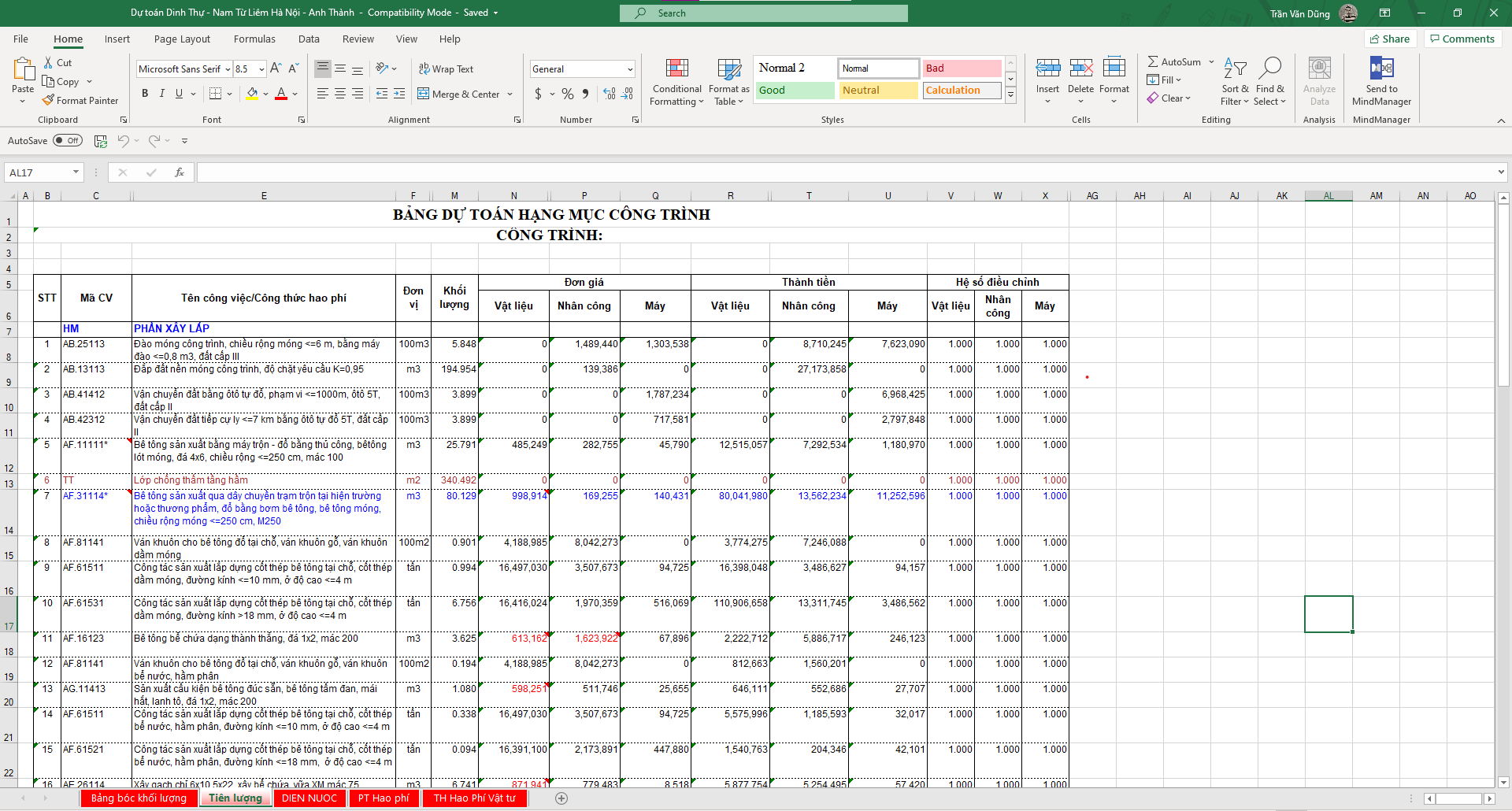Switch to the DIEN NUOC sheet tab
Viewport: 1512px width, 811px height.
click(x=309, y=798)
